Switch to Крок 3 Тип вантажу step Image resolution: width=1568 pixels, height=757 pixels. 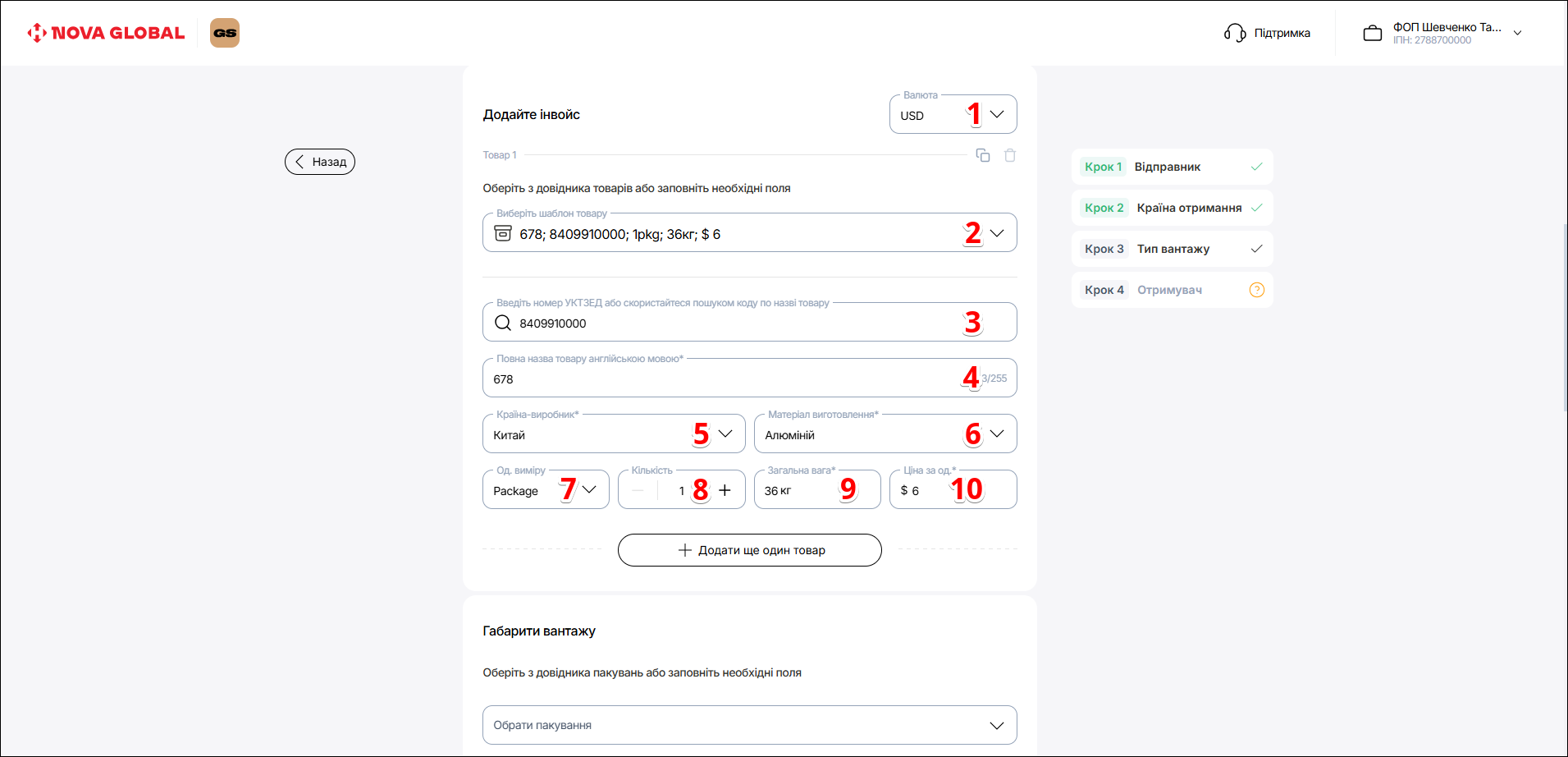point(1171,249)
